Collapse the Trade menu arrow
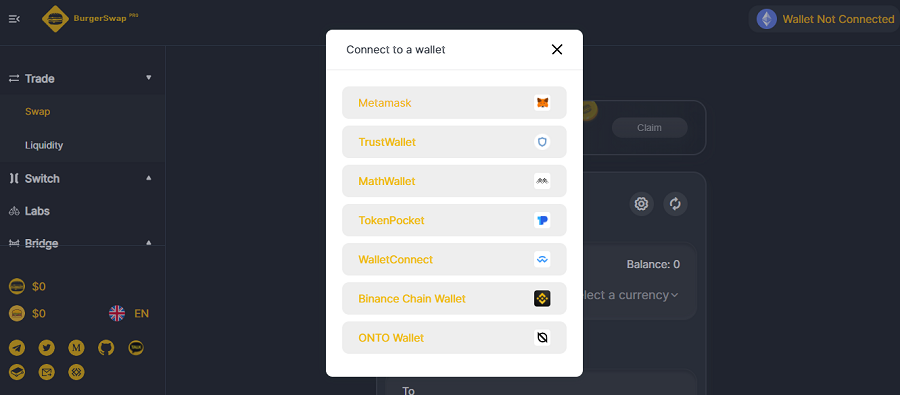Viewport: 900px width, 395px height. pyautogui.click(x=149, y=78)
